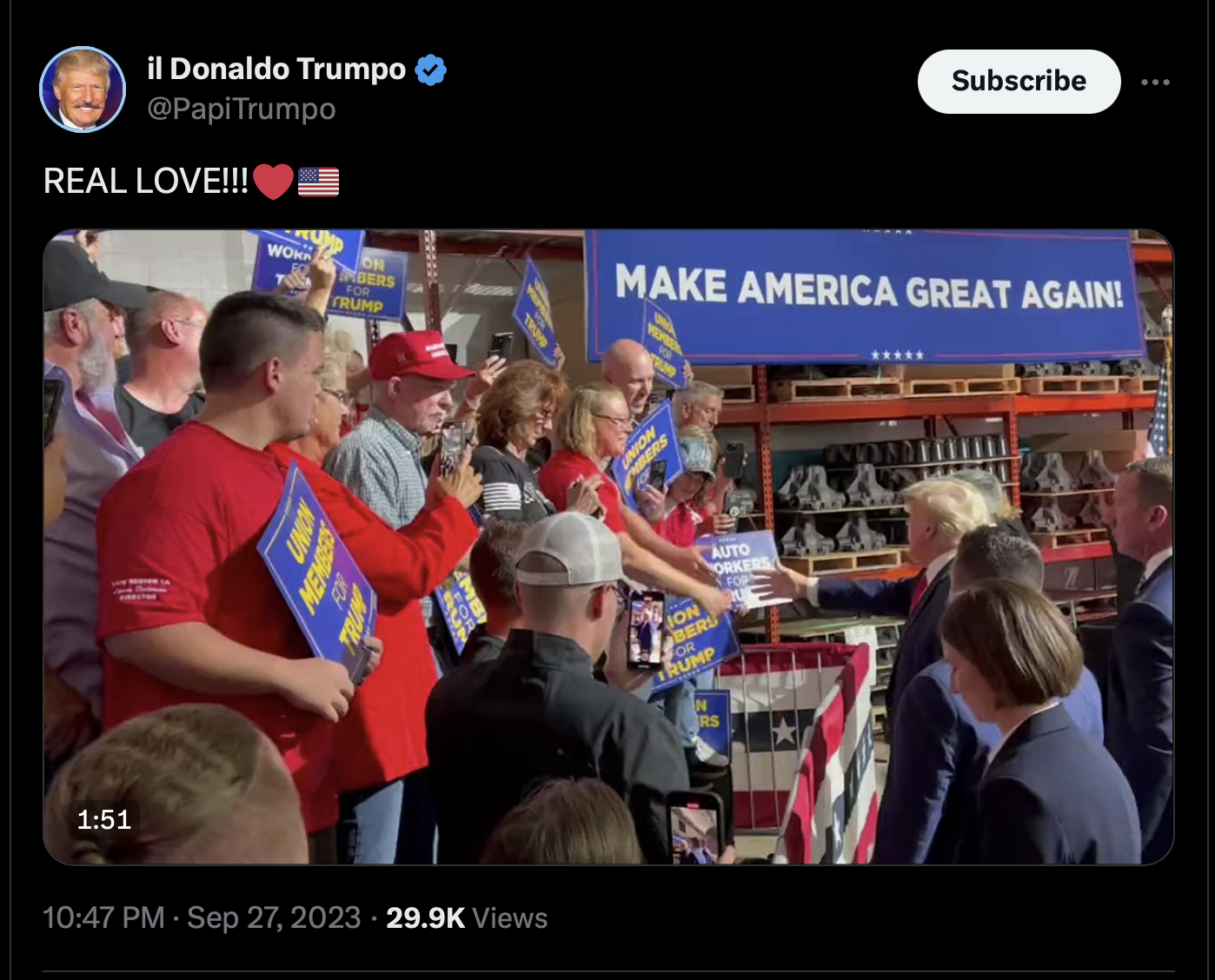Click the red cap in the video frame

click(418, 355)
